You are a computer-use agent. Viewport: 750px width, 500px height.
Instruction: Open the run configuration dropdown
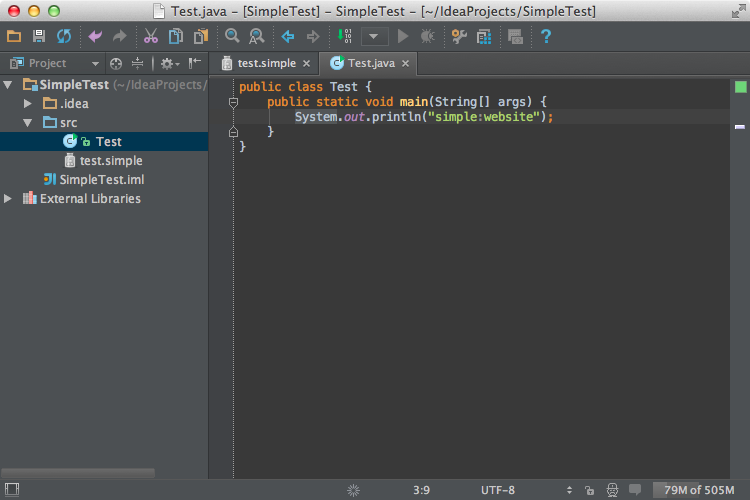[375, 37]
